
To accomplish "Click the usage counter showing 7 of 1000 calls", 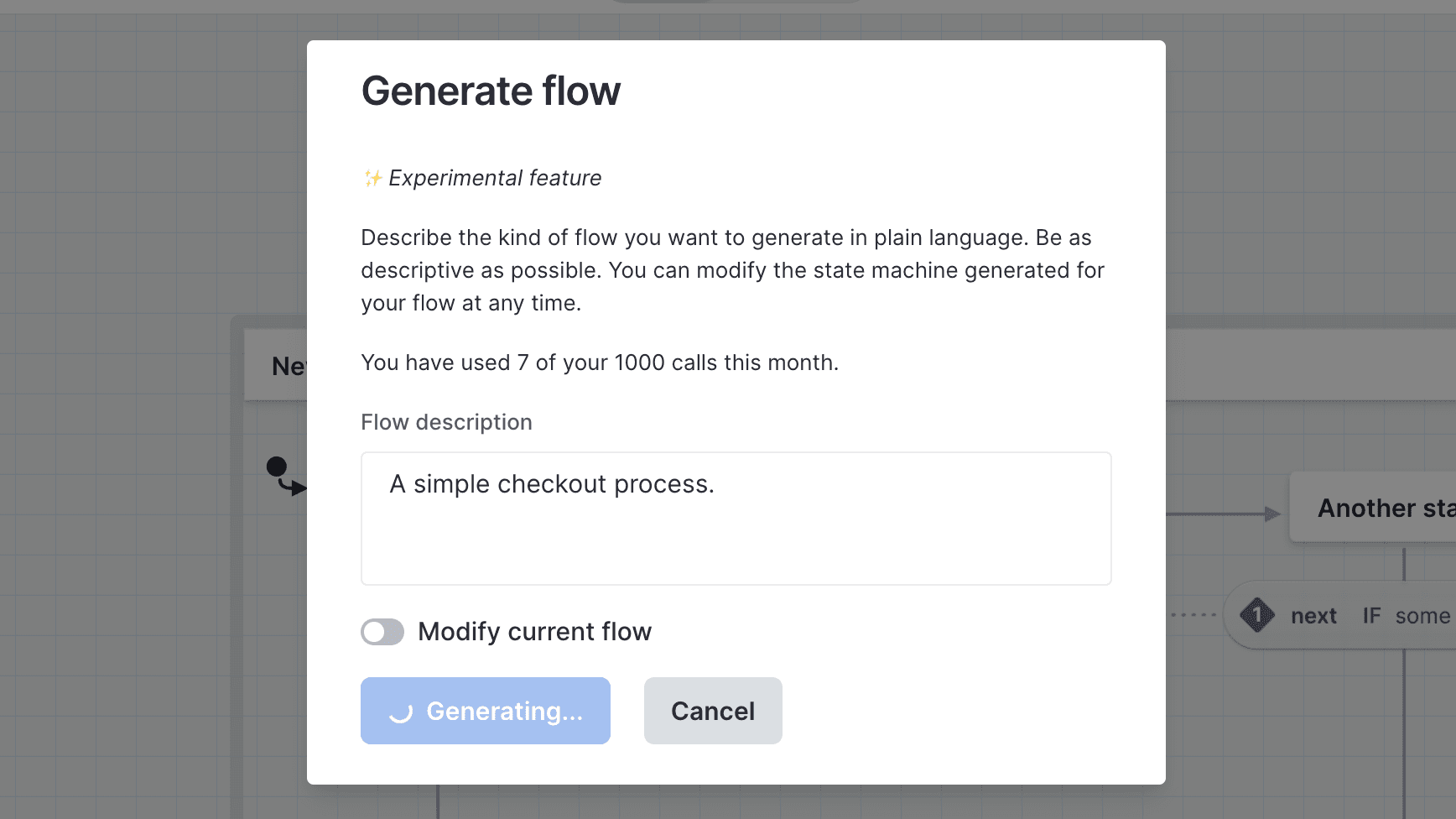I will point(598,363).
